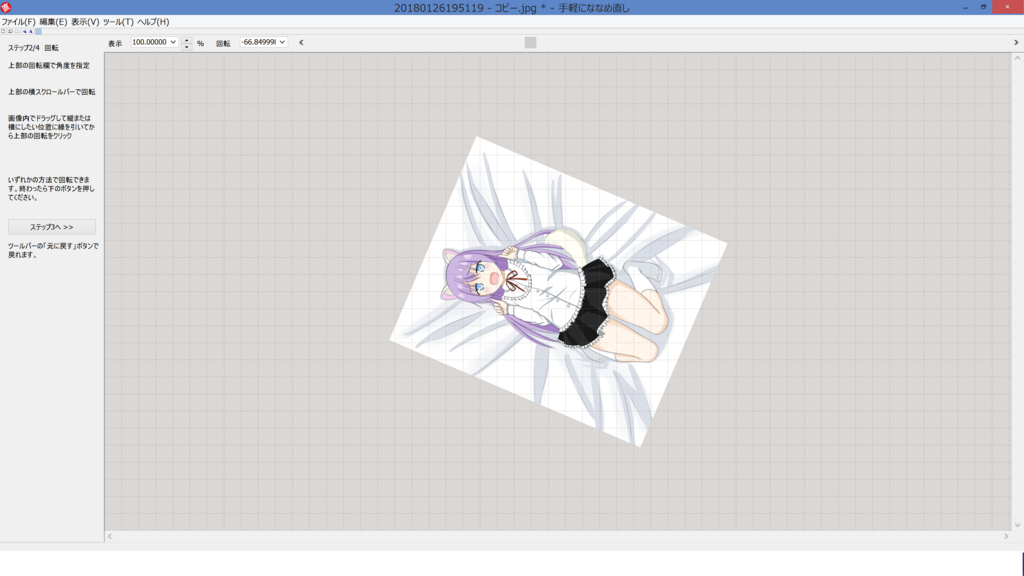
Task: Open the ツール(T) menu
Action: [x=118, y=22]
